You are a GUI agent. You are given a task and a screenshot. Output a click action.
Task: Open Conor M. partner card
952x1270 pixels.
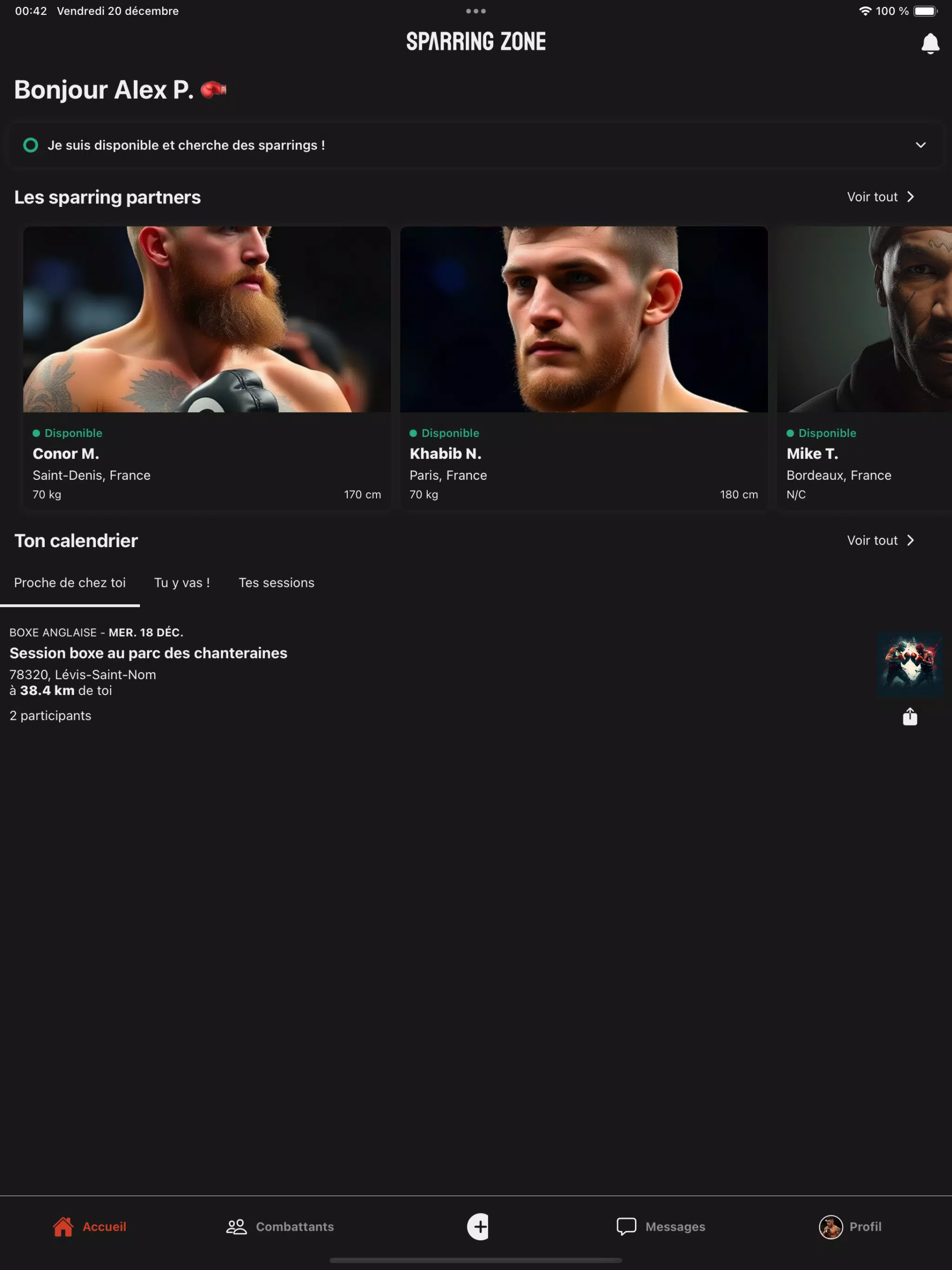[x=207, y=368]
